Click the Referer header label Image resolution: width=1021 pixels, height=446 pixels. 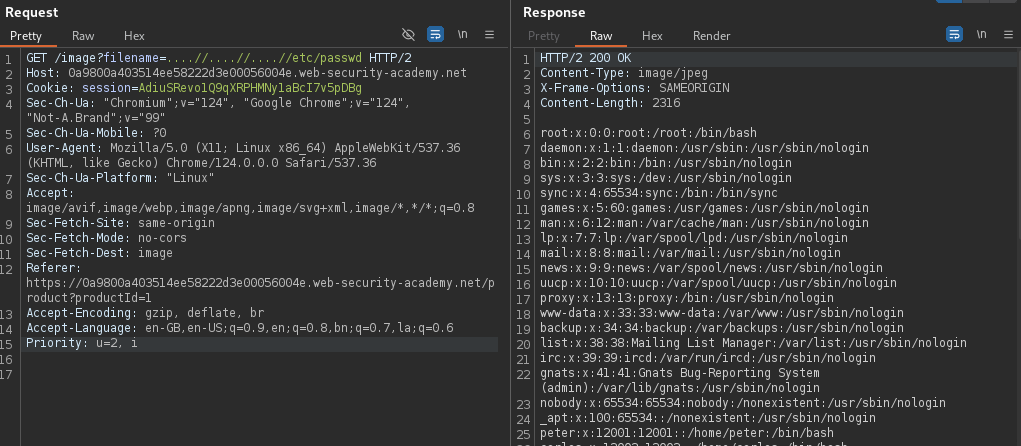tap(53, 268)
